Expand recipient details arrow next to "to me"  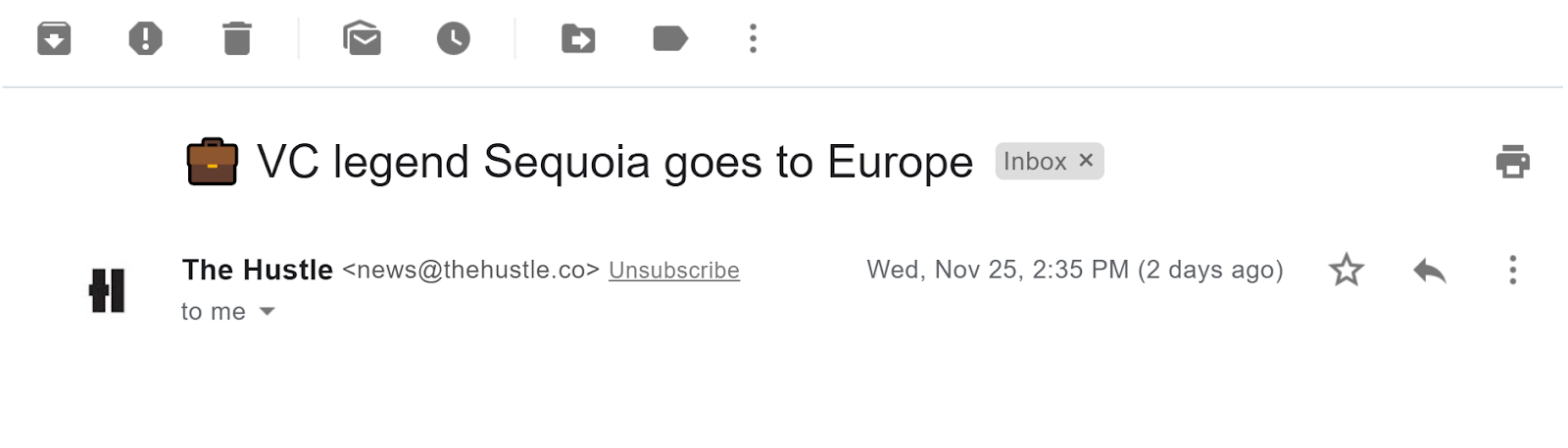[267, 312]
